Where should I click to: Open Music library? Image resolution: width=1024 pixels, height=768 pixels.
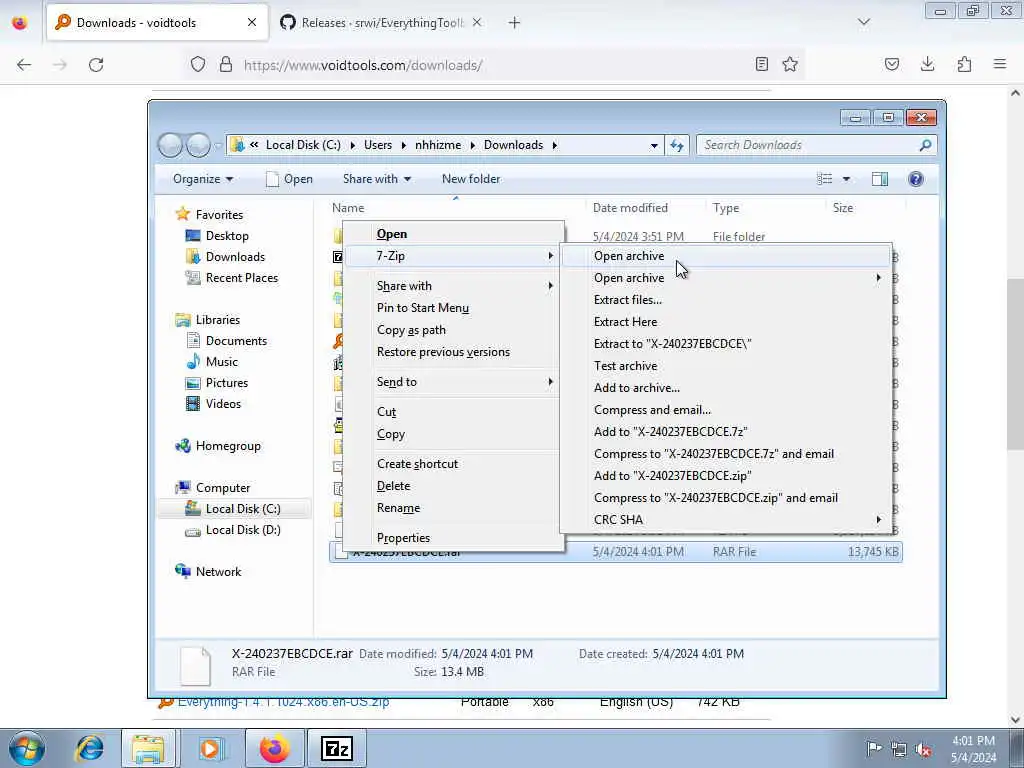click(x=221, y=361)
